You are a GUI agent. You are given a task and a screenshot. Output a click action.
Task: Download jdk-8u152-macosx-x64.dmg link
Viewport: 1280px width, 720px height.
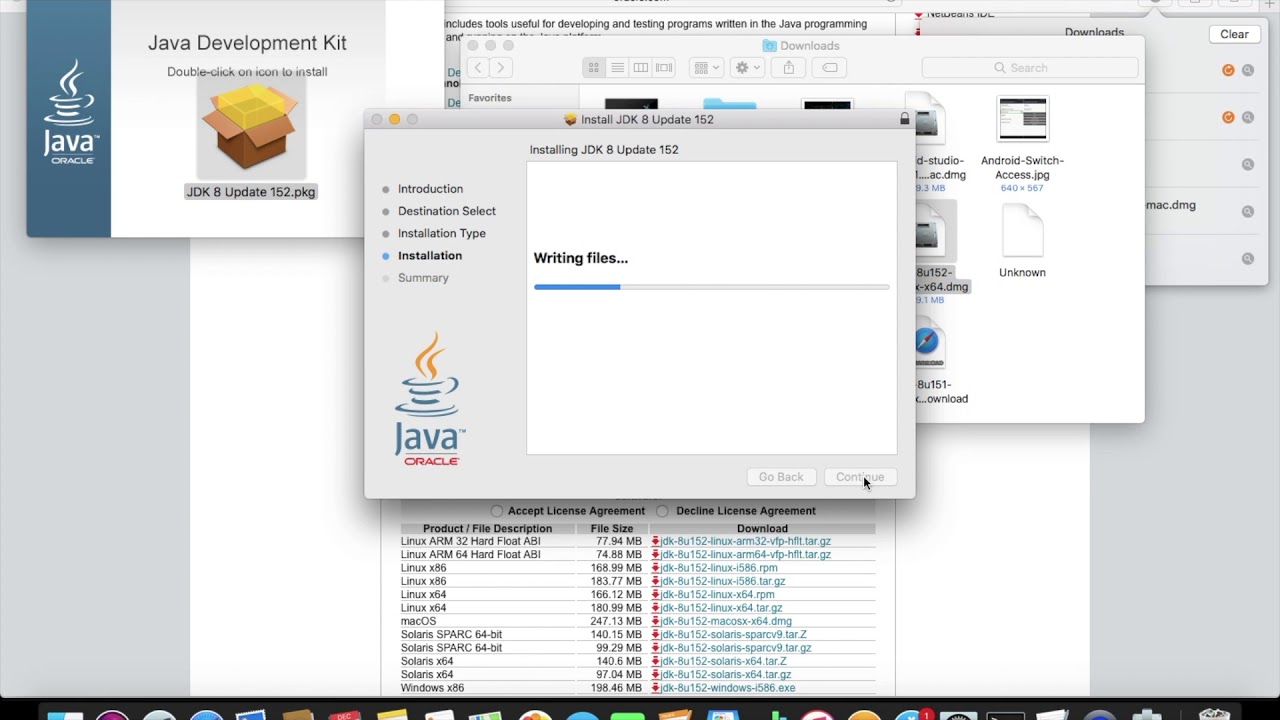726,621
